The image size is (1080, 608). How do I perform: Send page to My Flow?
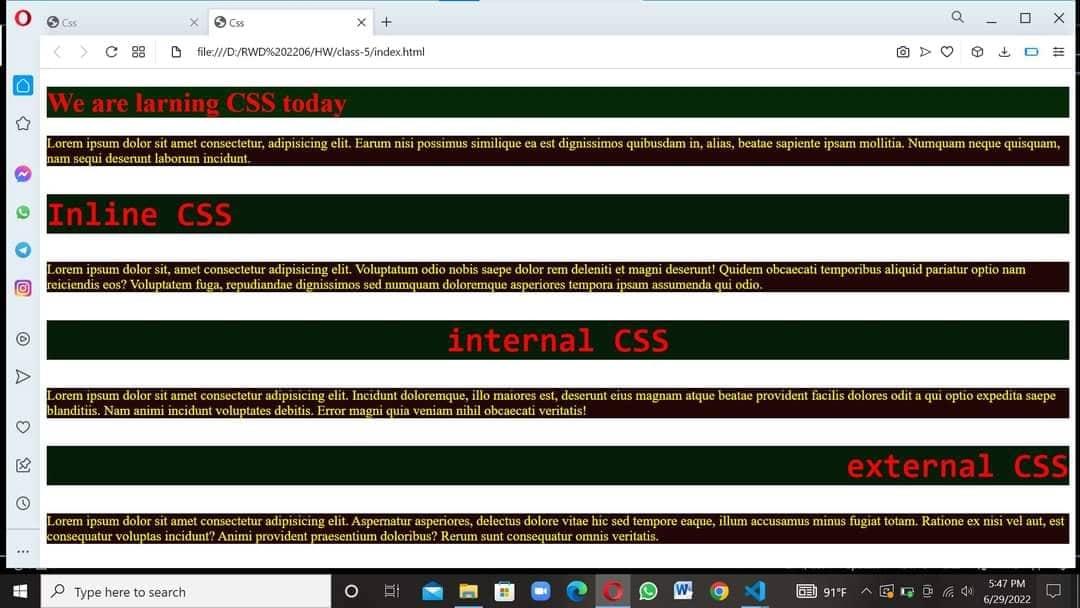[x=925, y=51]
